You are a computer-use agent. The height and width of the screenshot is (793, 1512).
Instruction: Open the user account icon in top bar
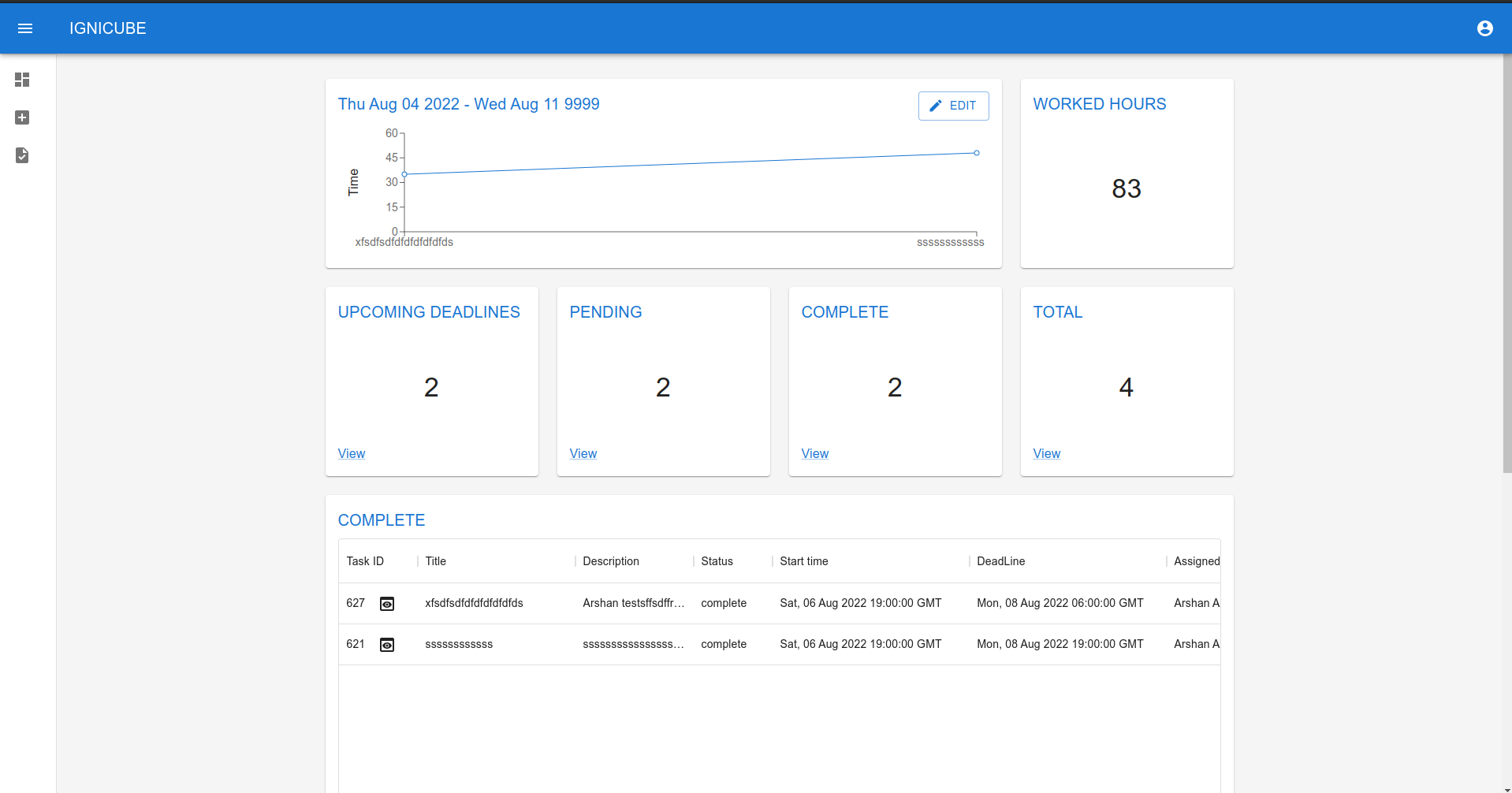[1485, 28]
